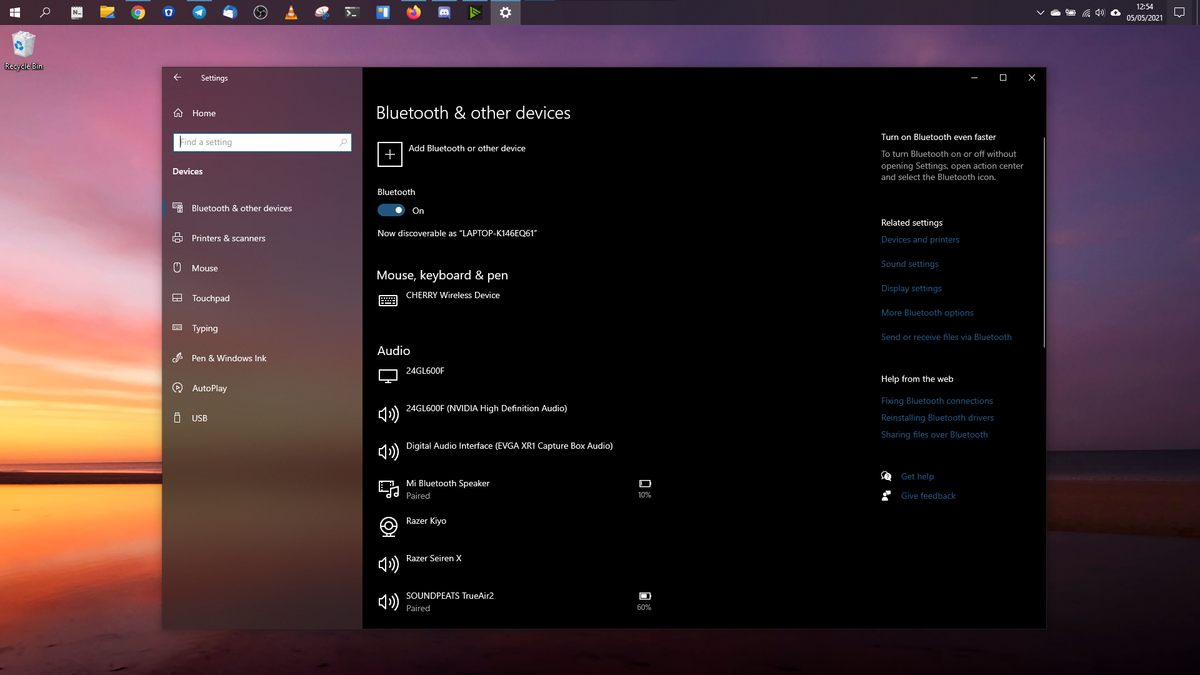1200x675 pixels.
Task: Open the Start menu
Action: [14, 12]
